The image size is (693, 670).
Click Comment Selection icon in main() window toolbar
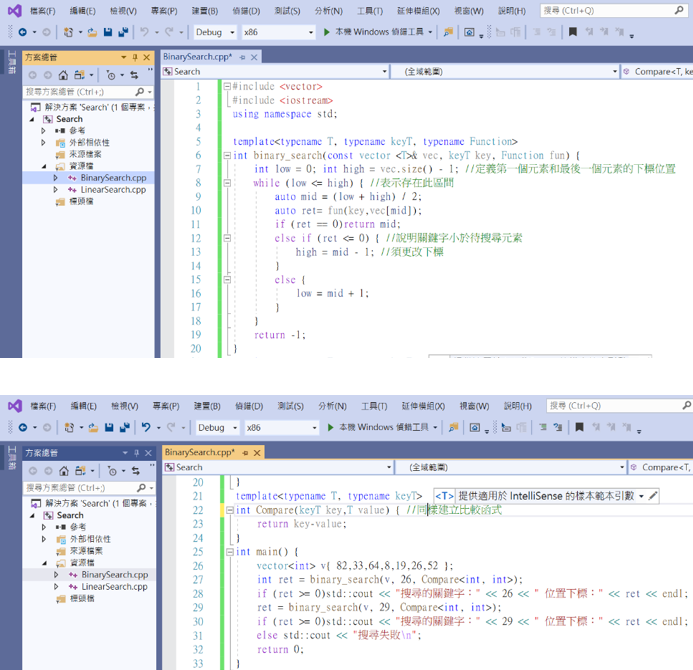pyautogui.click(x=543, y=427)
